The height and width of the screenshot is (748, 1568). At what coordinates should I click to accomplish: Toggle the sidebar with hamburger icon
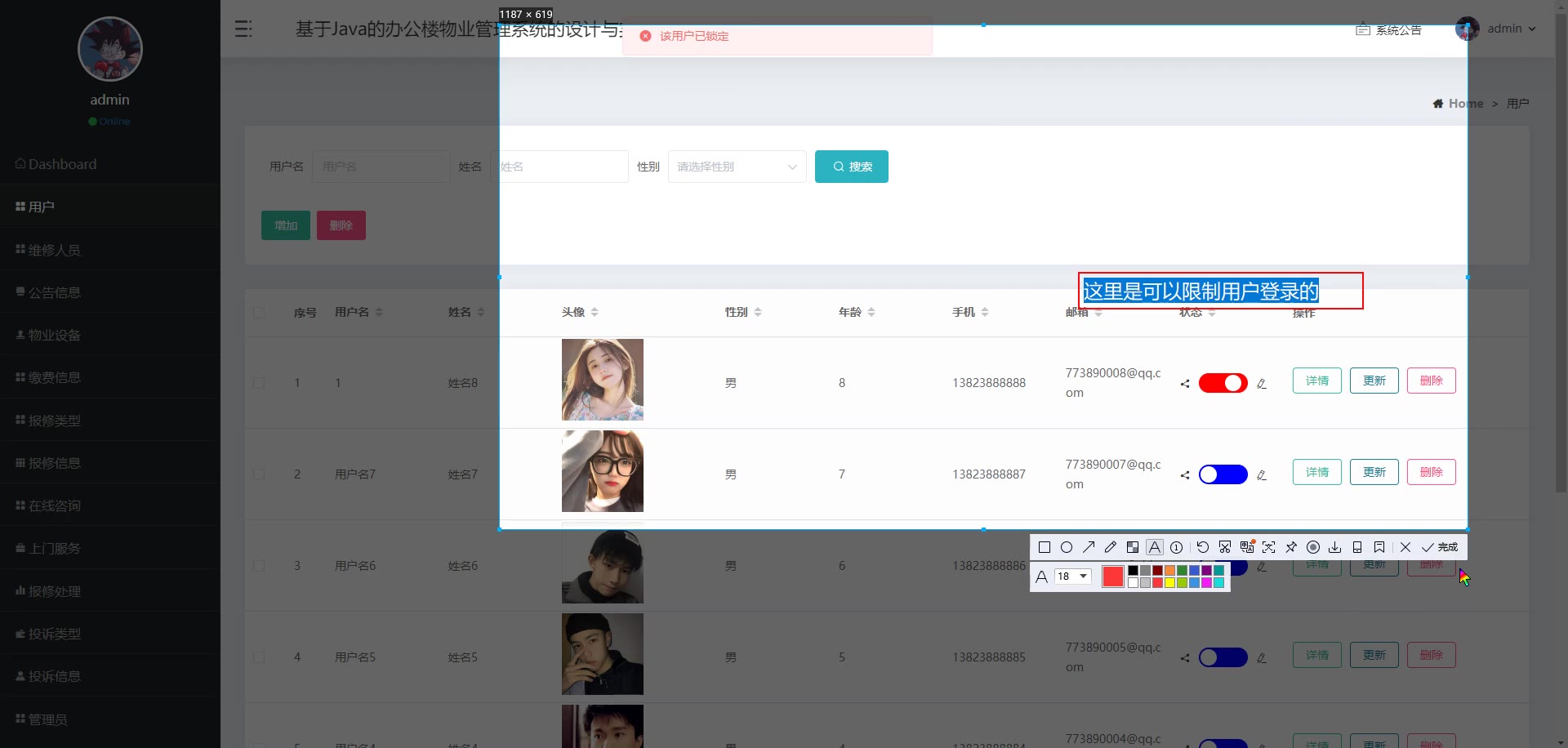coord(243,29)
